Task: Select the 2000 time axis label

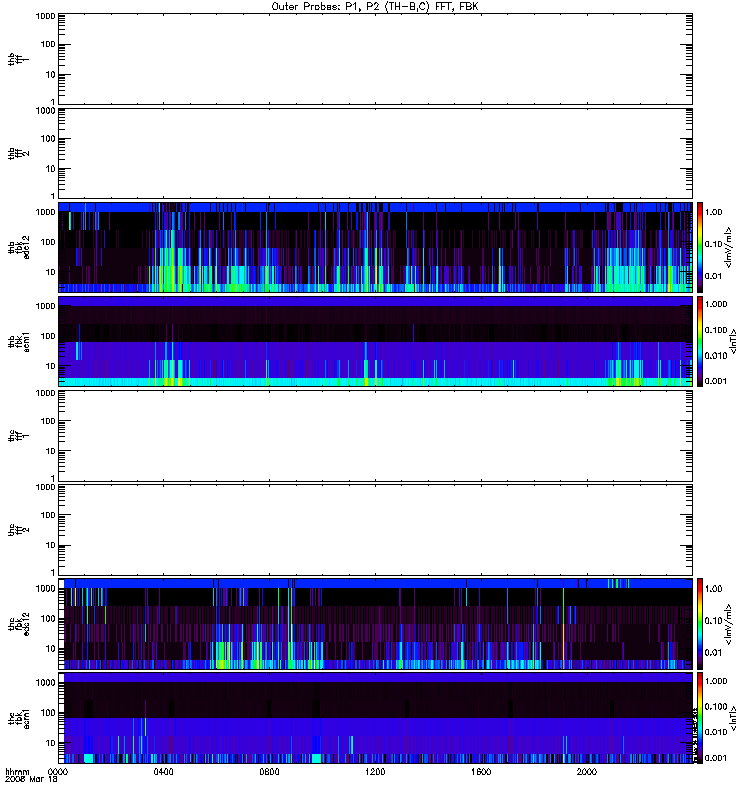Action: 587,772
